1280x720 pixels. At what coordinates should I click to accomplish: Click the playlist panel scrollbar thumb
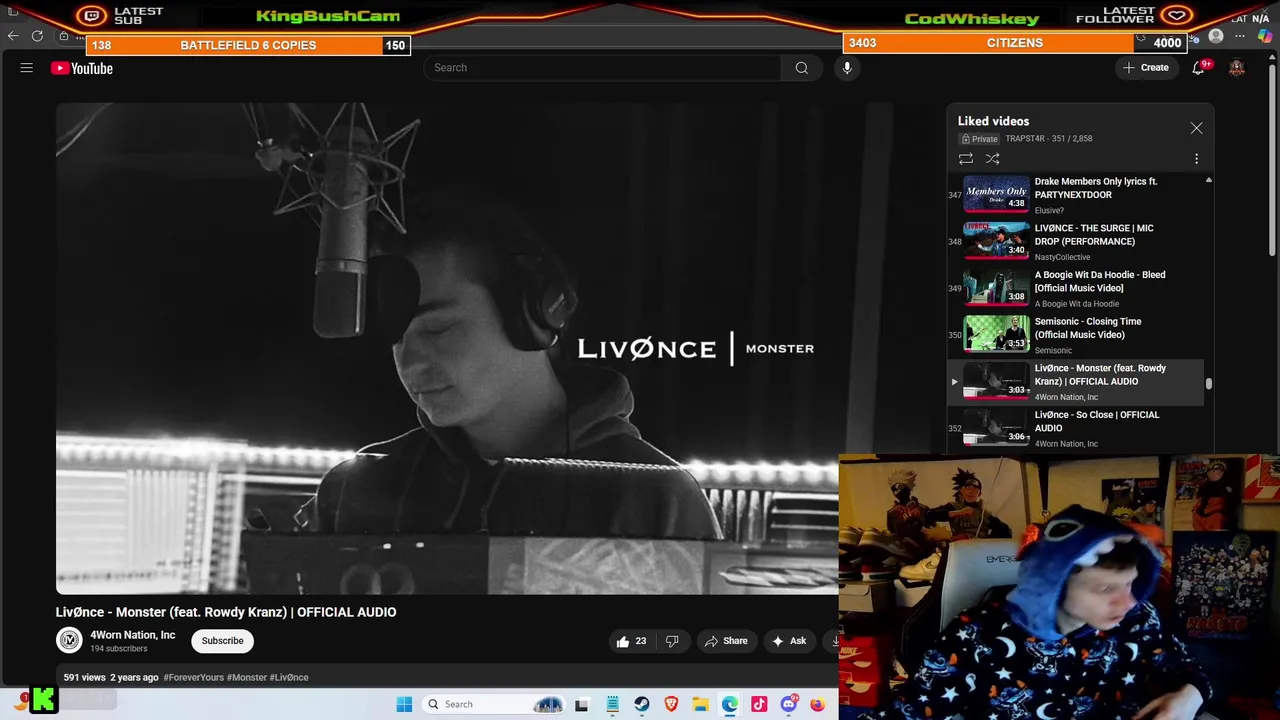click(1208, 383)
